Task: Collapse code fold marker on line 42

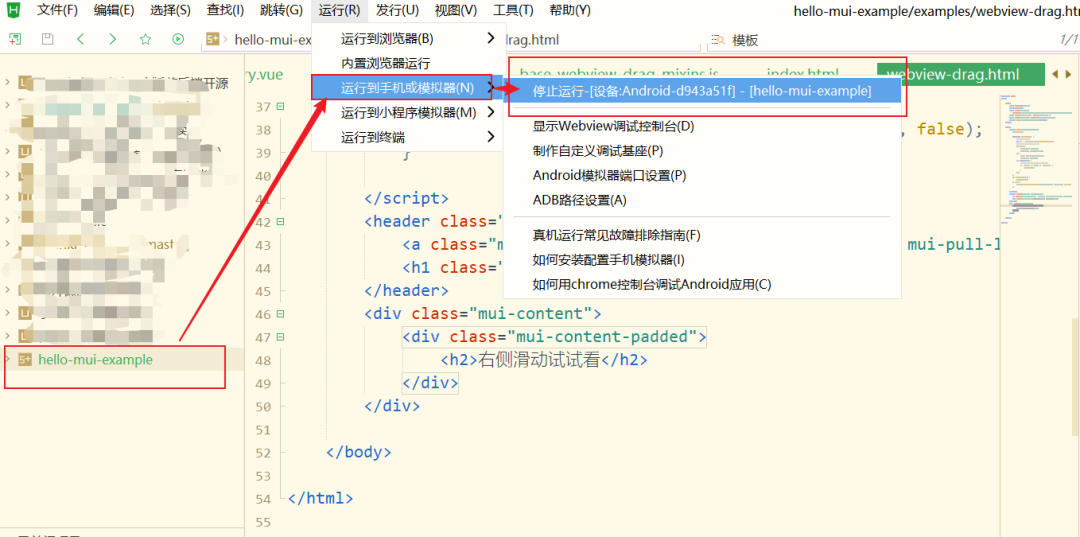Action: click(x=280, y=222)
